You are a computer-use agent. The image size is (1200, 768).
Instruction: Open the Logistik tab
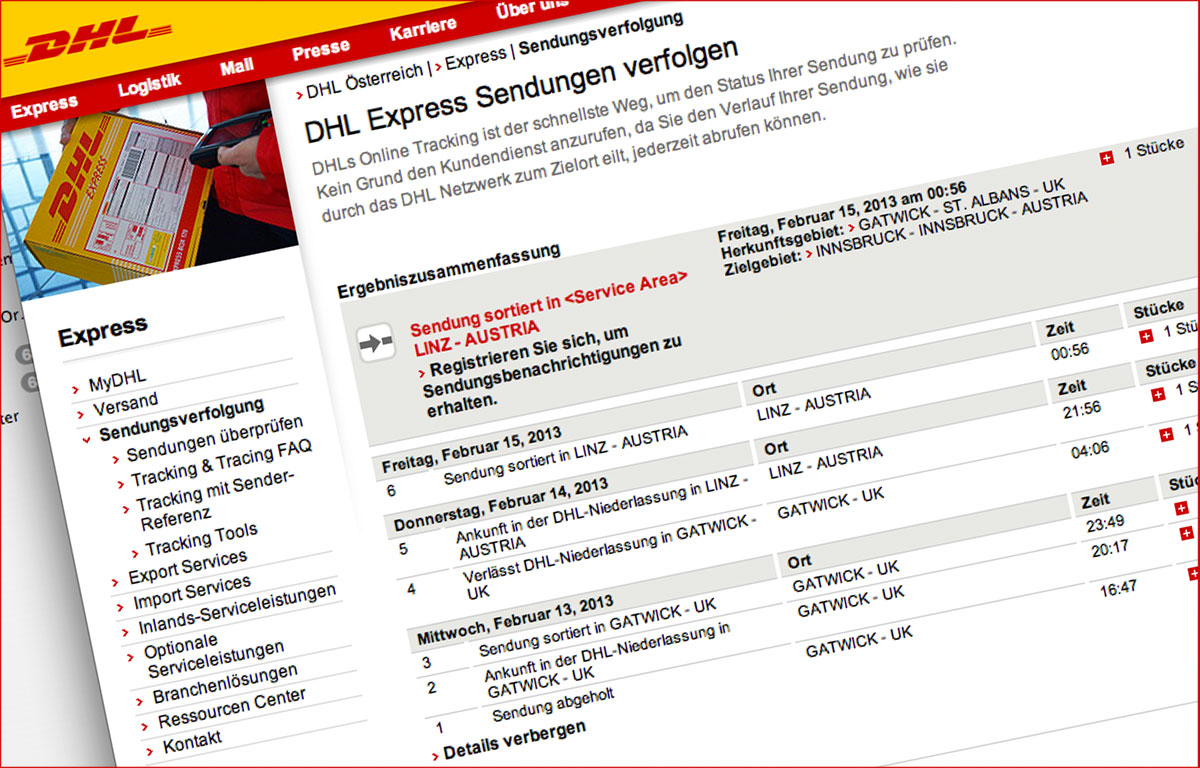pyautogui.click(x=149, y=86)
